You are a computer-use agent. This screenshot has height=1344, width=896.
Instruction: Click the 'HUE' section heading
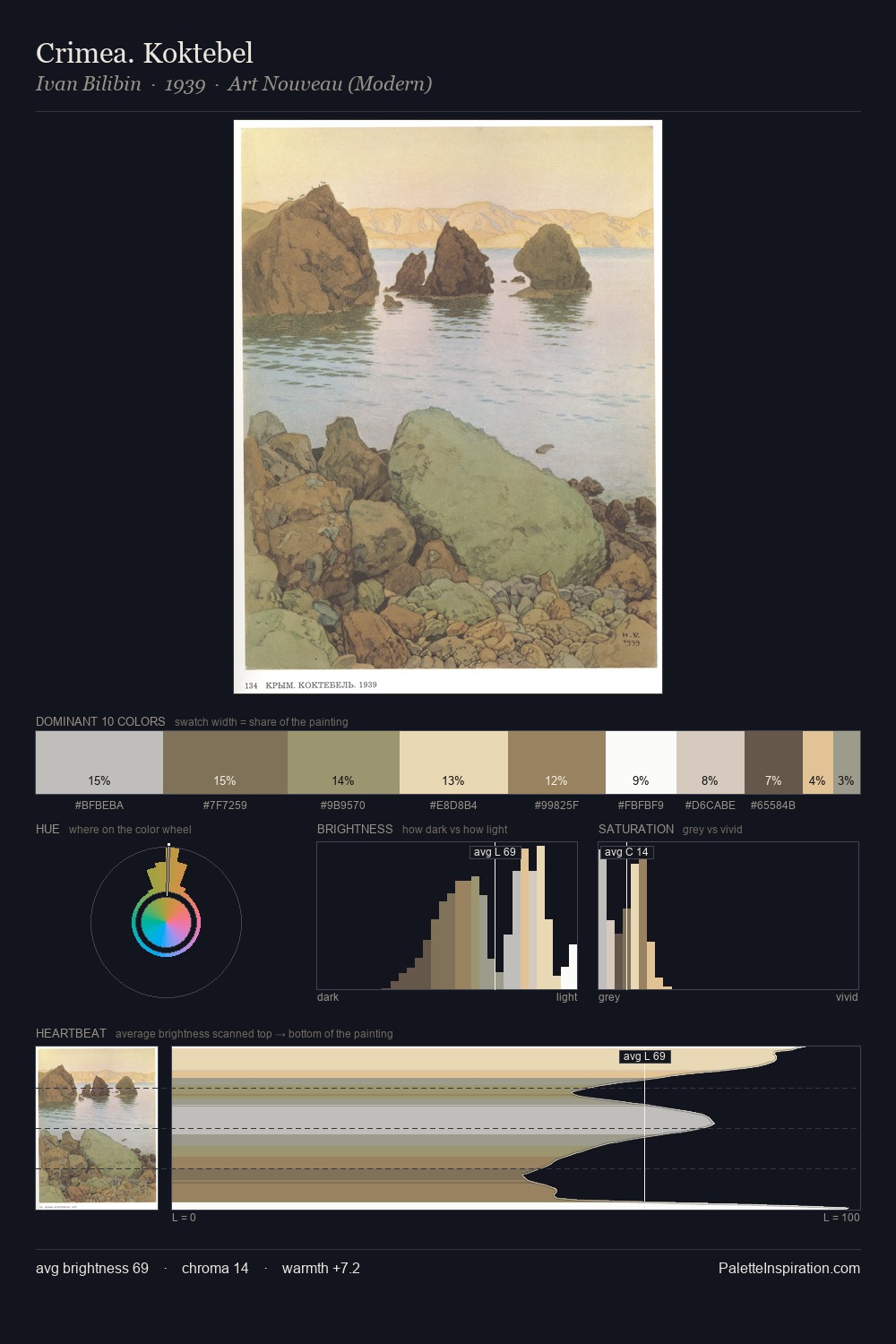47,829
